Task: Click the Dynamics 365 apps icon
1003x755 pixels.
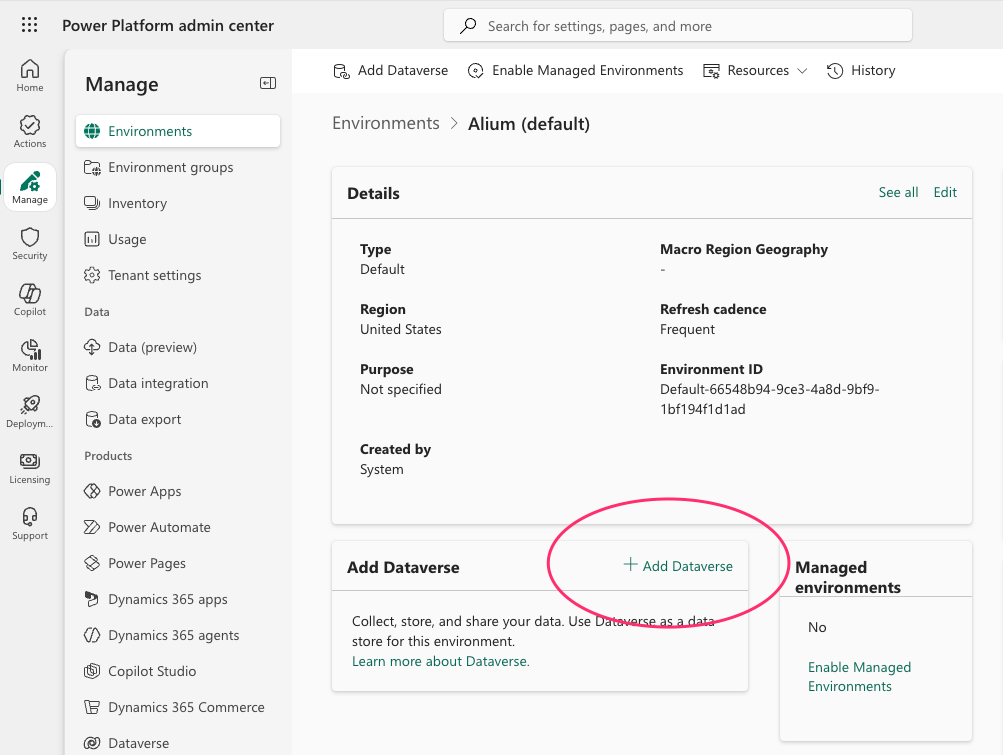Action: (x=92, y=600)
